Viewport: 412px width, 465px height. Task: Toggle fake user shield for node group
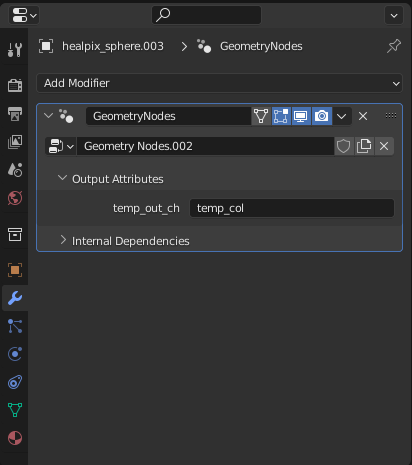[x=344, y=146]
